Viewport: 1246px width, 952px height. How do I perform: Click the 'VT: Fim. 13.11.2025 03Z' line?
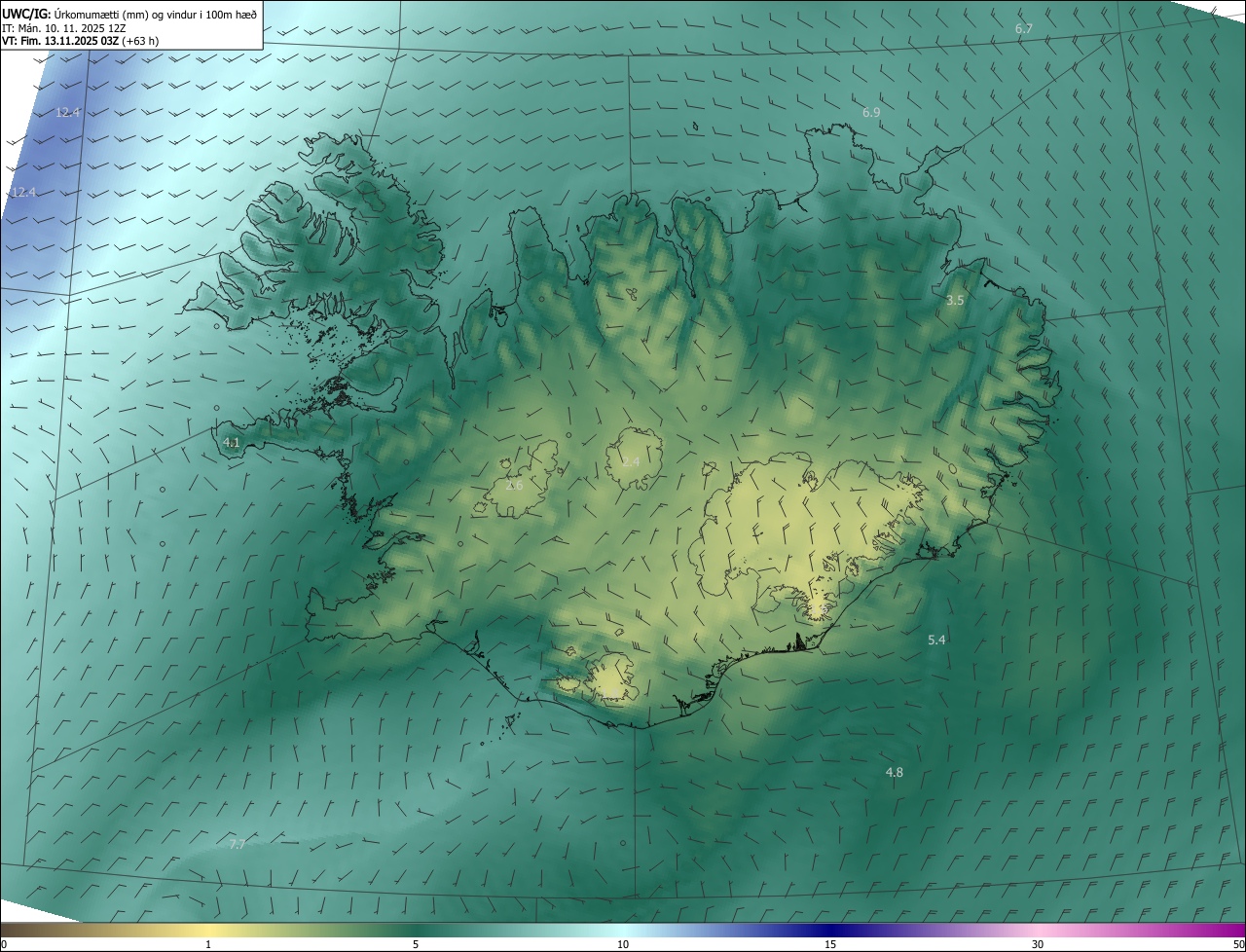click(60, 41)
